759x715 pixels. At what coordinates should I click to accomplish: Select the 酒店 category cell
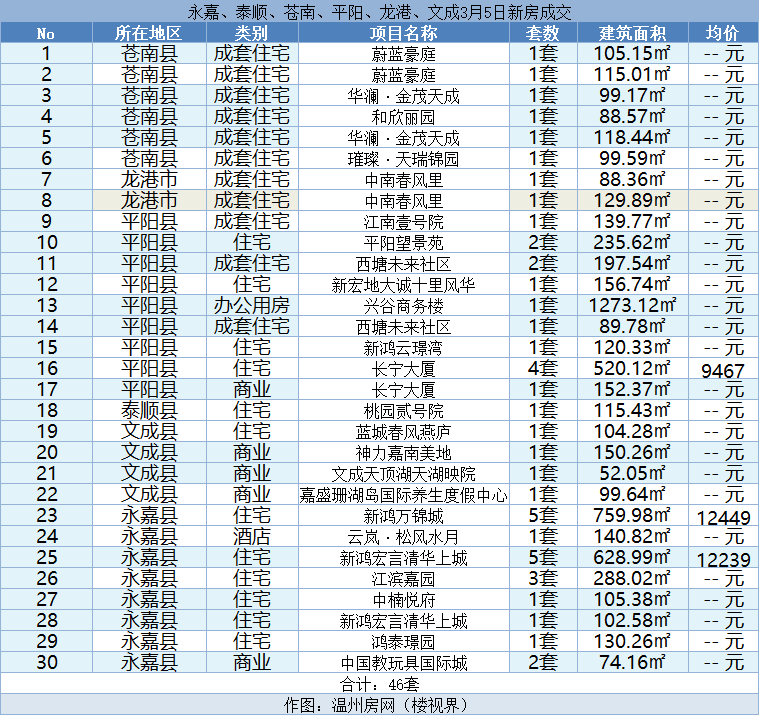click(252, 536)
